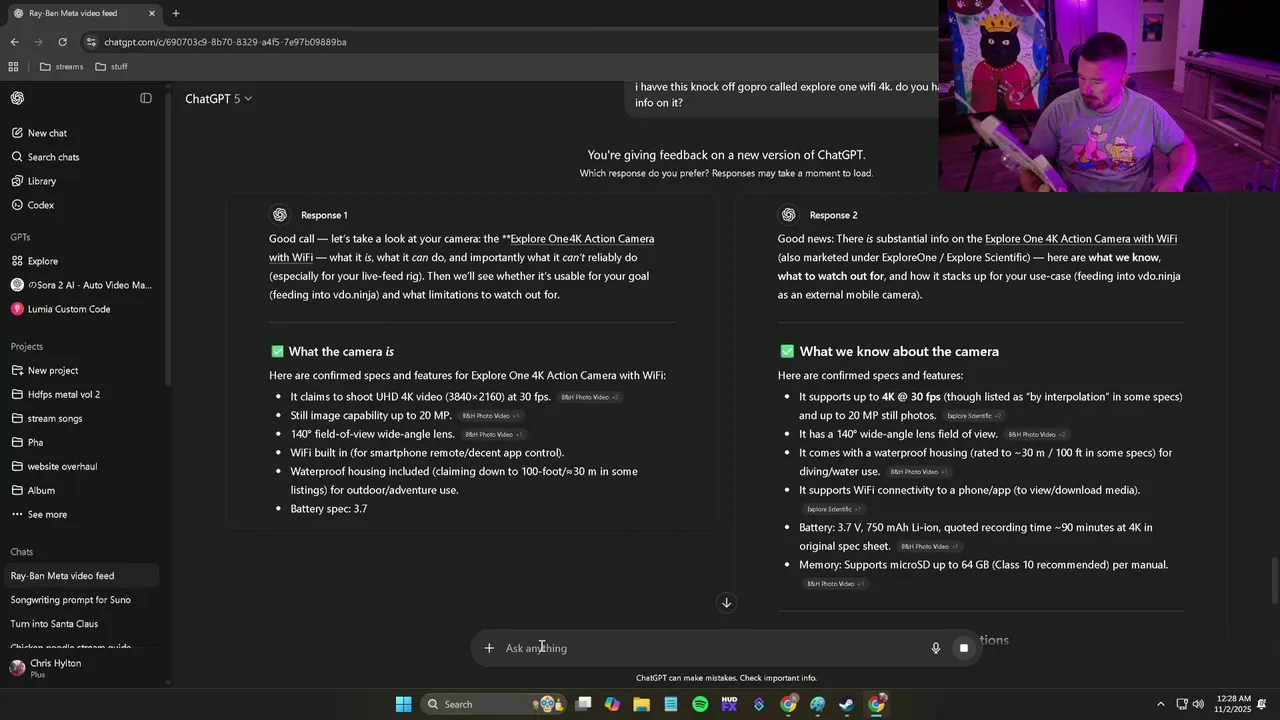
Task: Click the page vertical scrollbar
Action: pos(1274,580)
